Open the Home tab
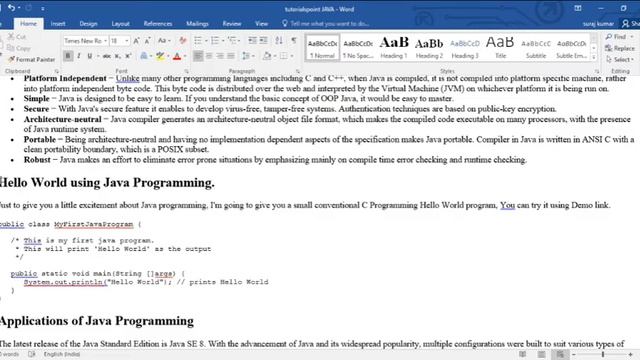This screenshot has width=640, height=360. tap(28, 24)
